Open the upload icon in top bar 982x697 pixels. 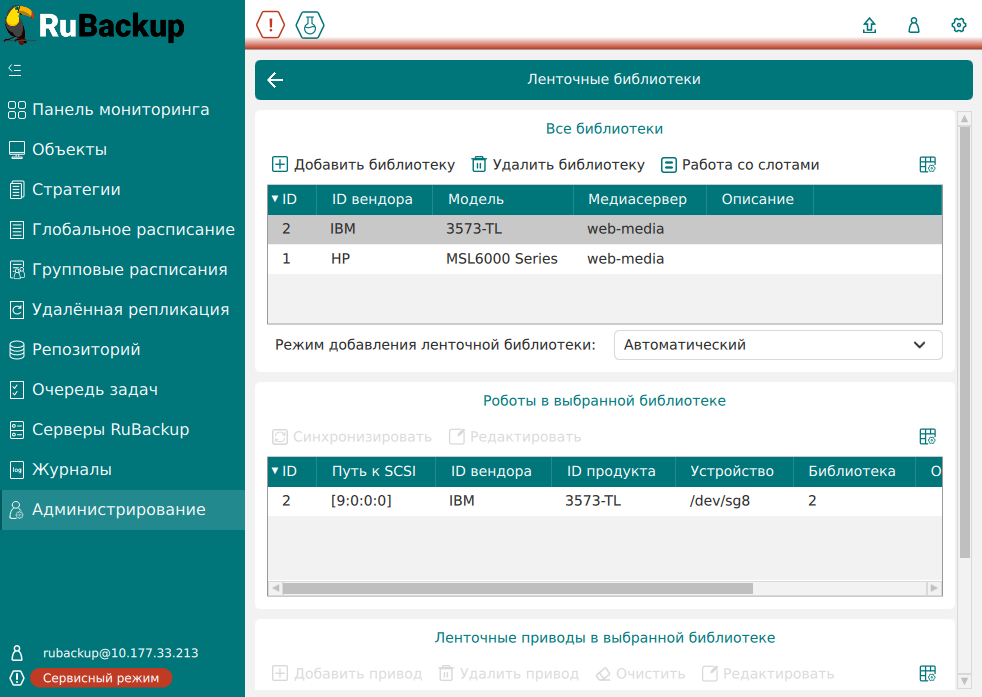869,26
